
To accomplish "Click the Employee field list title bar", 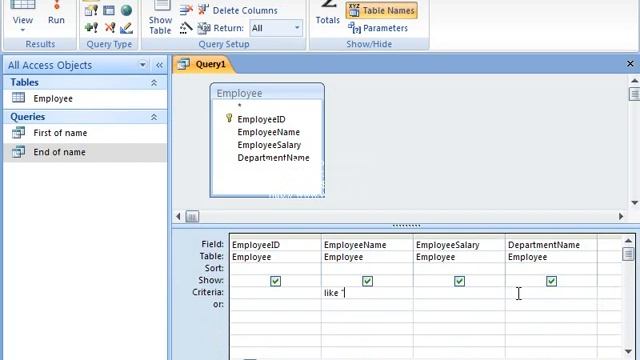I will (267, 93).
